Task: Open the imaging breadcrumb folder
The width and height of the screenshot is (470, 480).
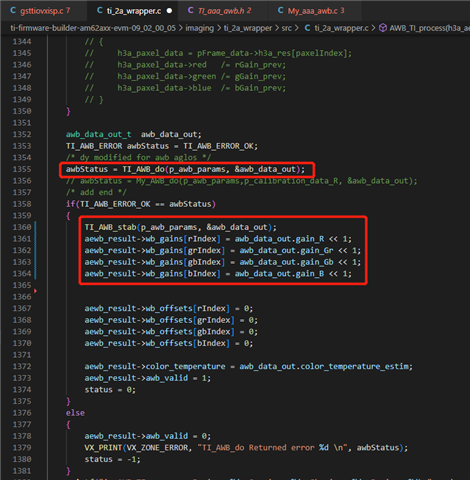Action: (199, 28)
